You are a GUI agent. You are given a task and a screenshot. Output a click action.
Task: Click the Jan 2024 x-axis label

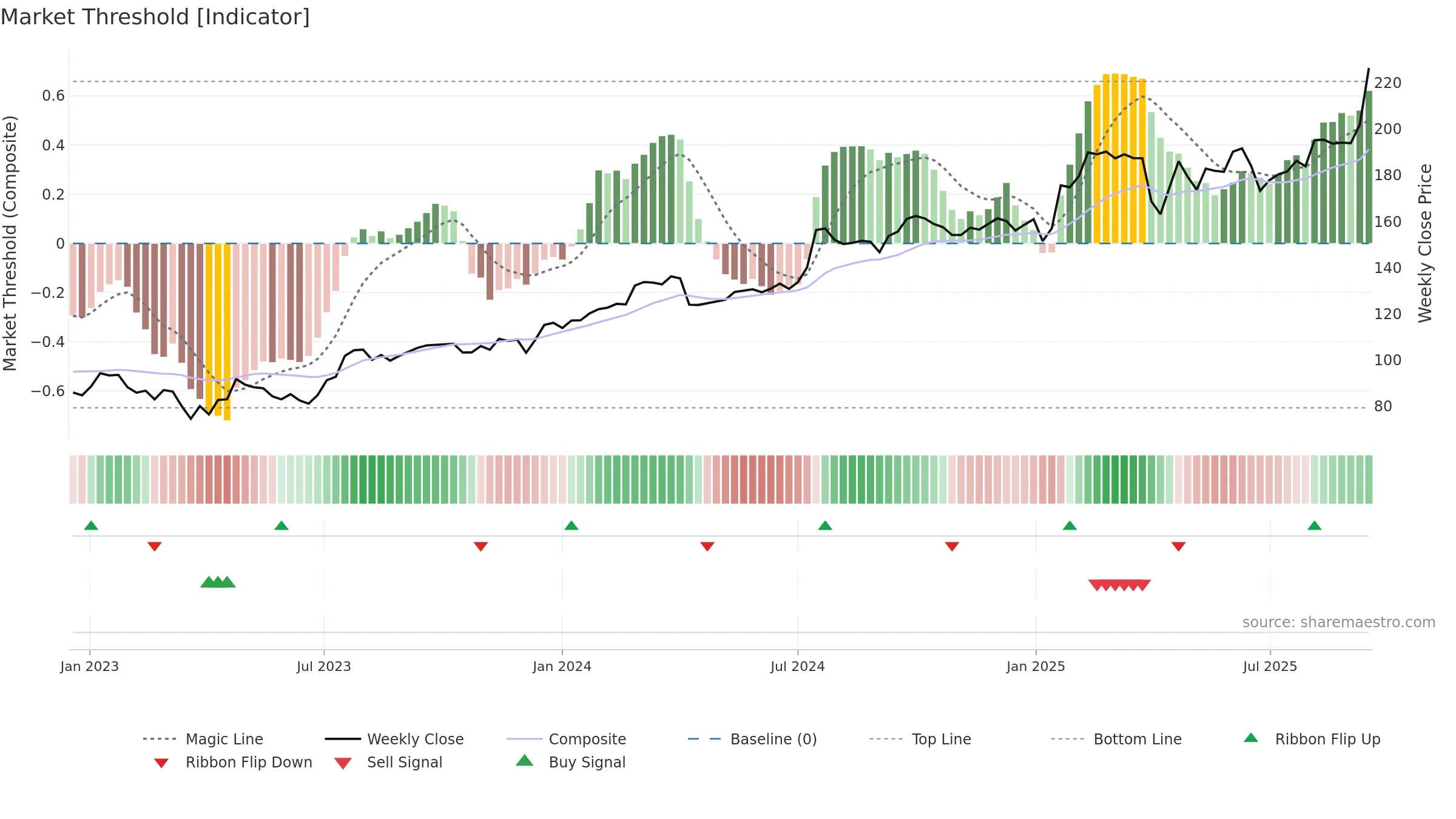(x=562, y=666)
